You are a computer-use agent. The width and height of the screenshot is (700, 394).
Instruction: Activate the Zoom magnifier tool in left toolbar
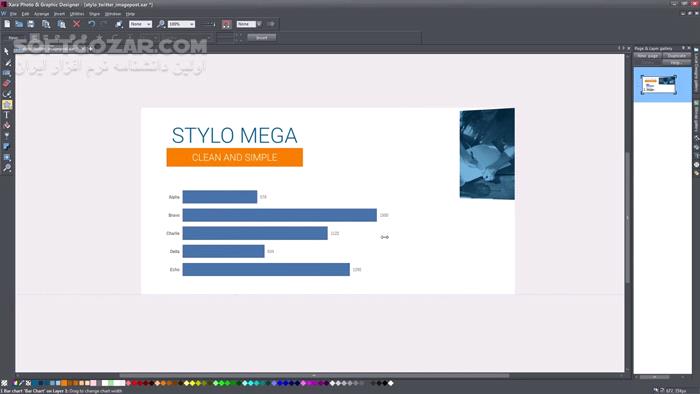pos(7,168)
